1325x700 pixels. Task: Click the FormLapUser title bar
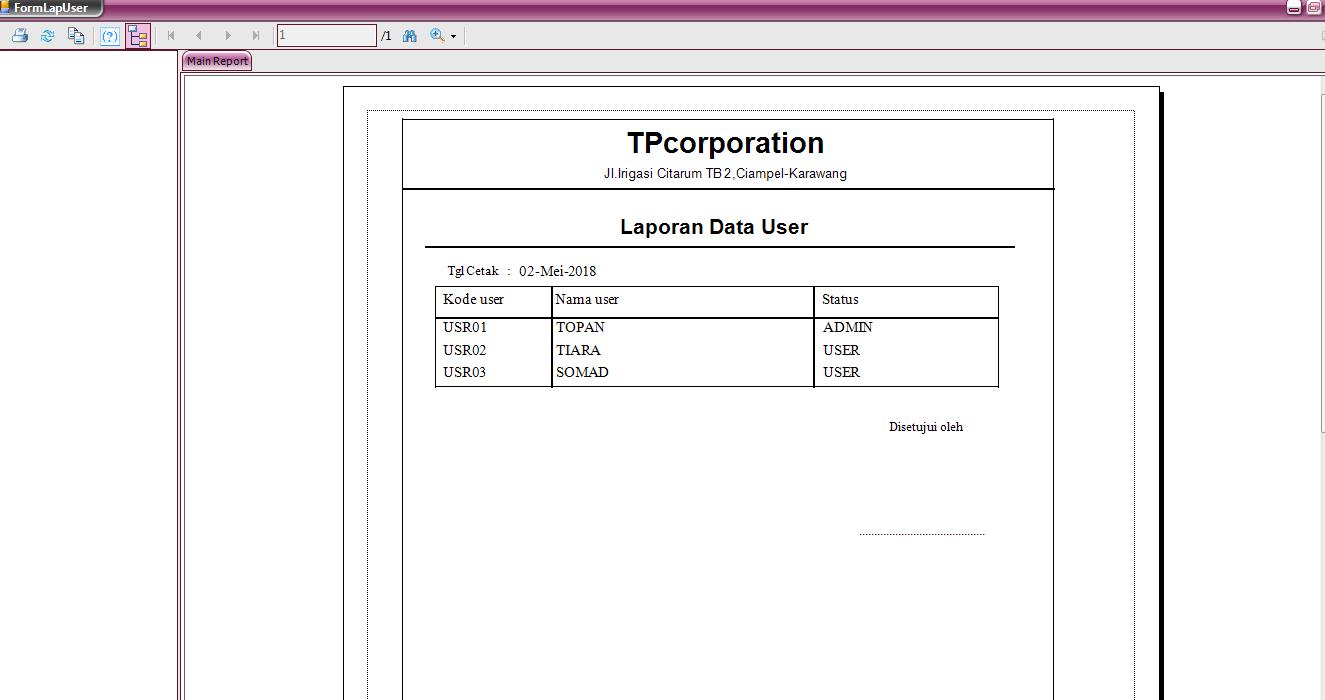50,8
